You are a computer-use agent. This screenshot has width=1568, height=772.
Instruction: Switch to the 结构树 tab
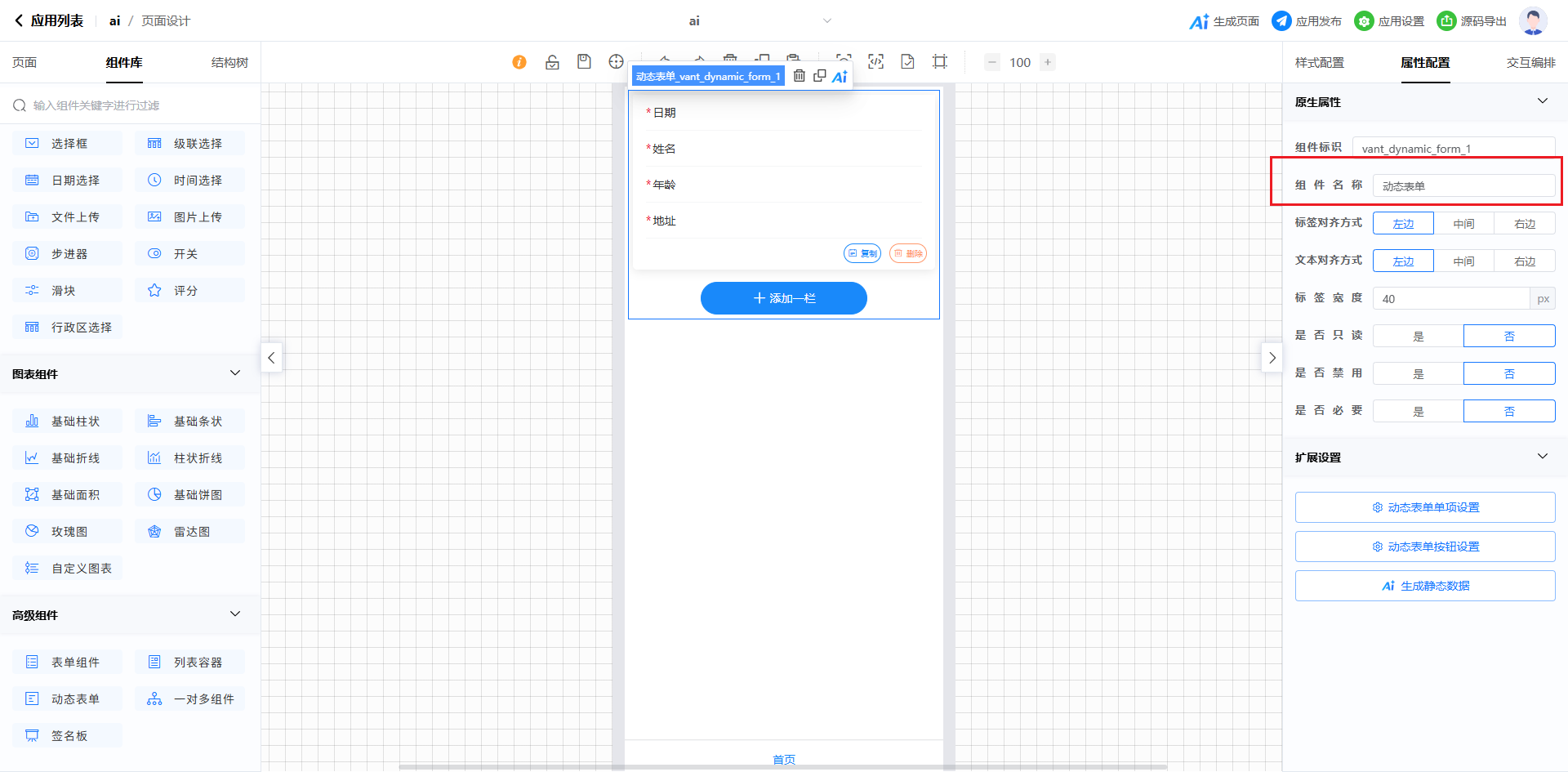(229, 63)
